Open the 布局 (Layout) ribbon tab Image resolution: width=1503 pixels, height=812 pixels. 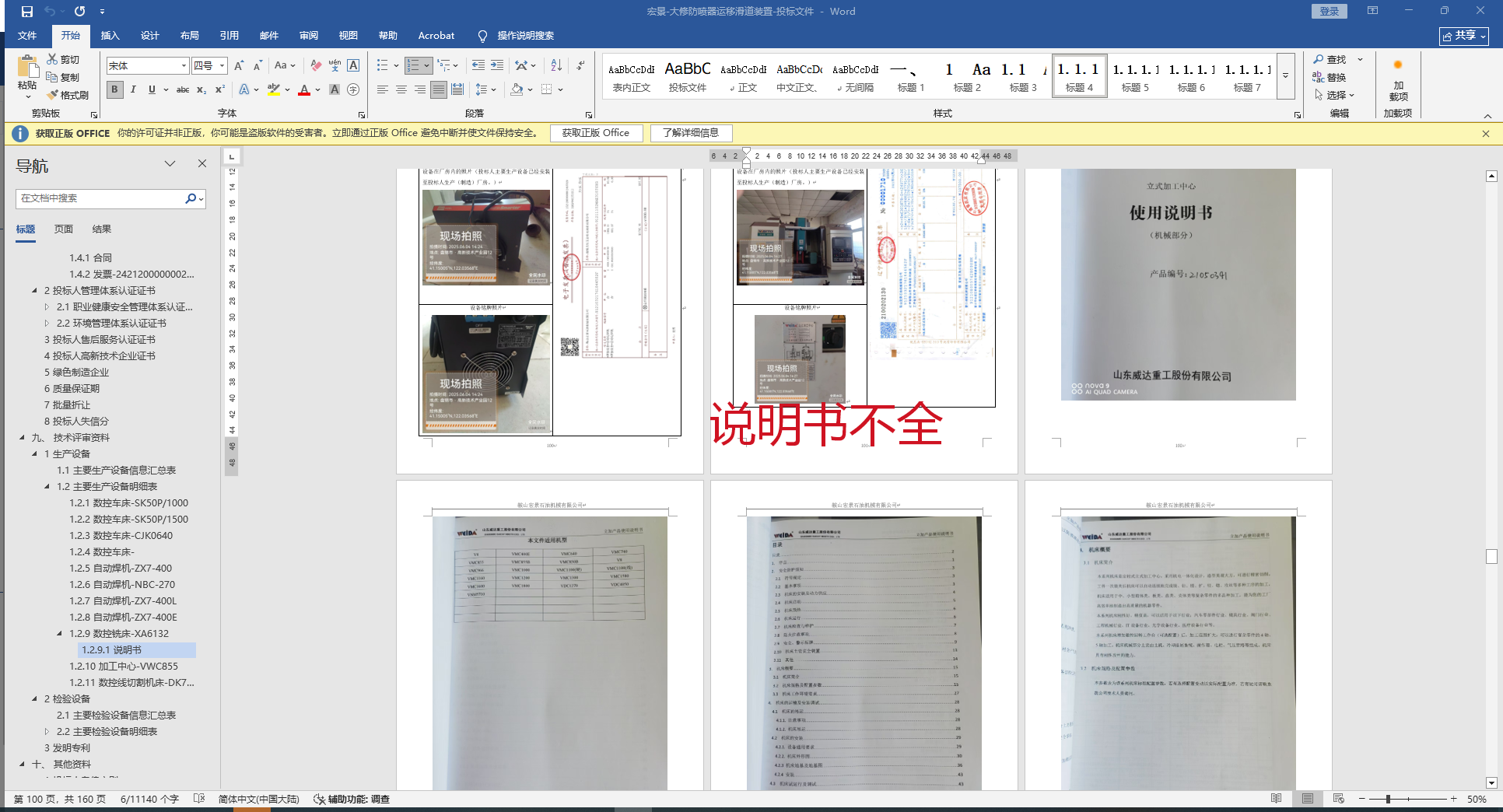point(189,35)
